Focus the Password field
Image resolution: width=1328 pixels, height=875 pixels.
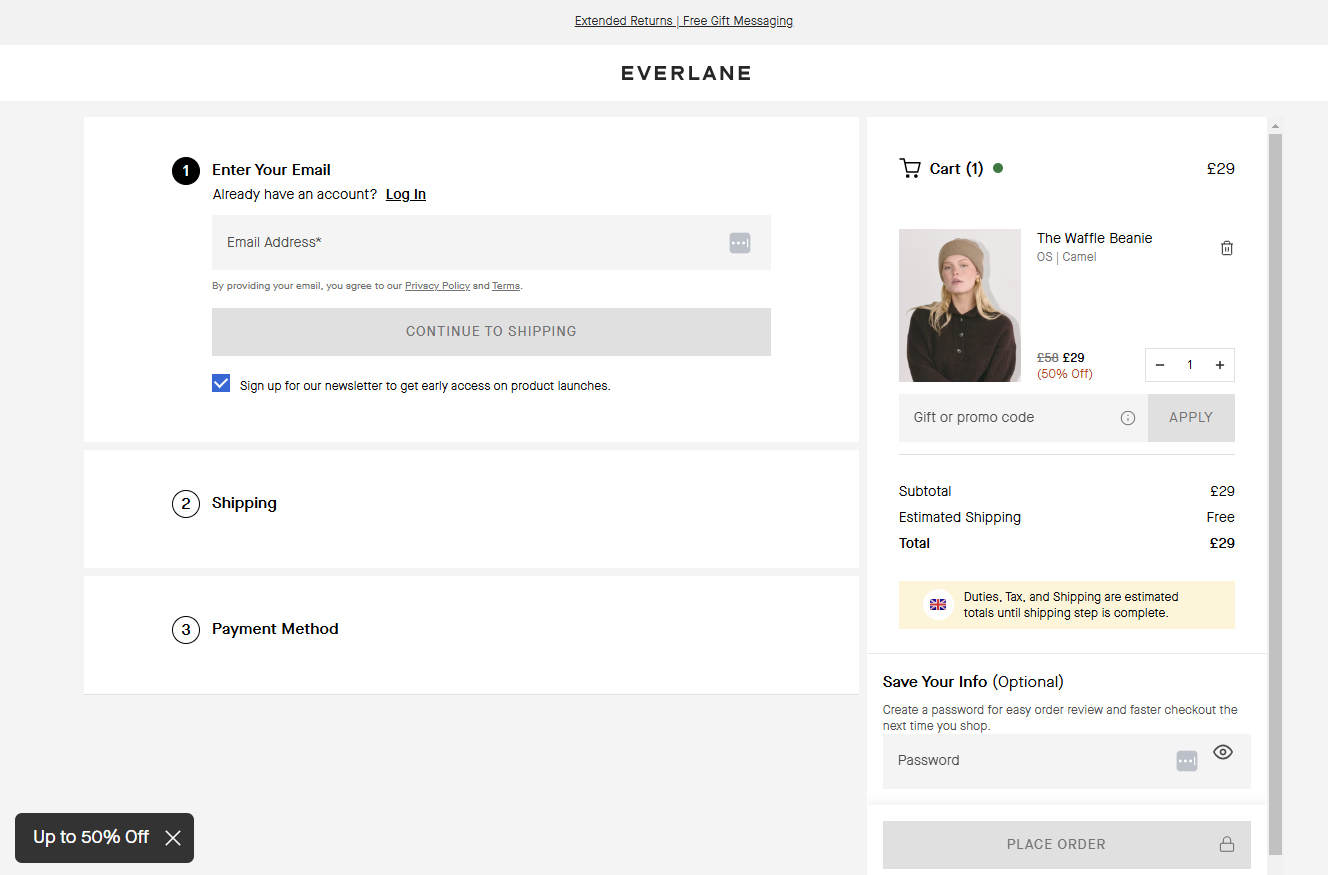point(1067,761)
